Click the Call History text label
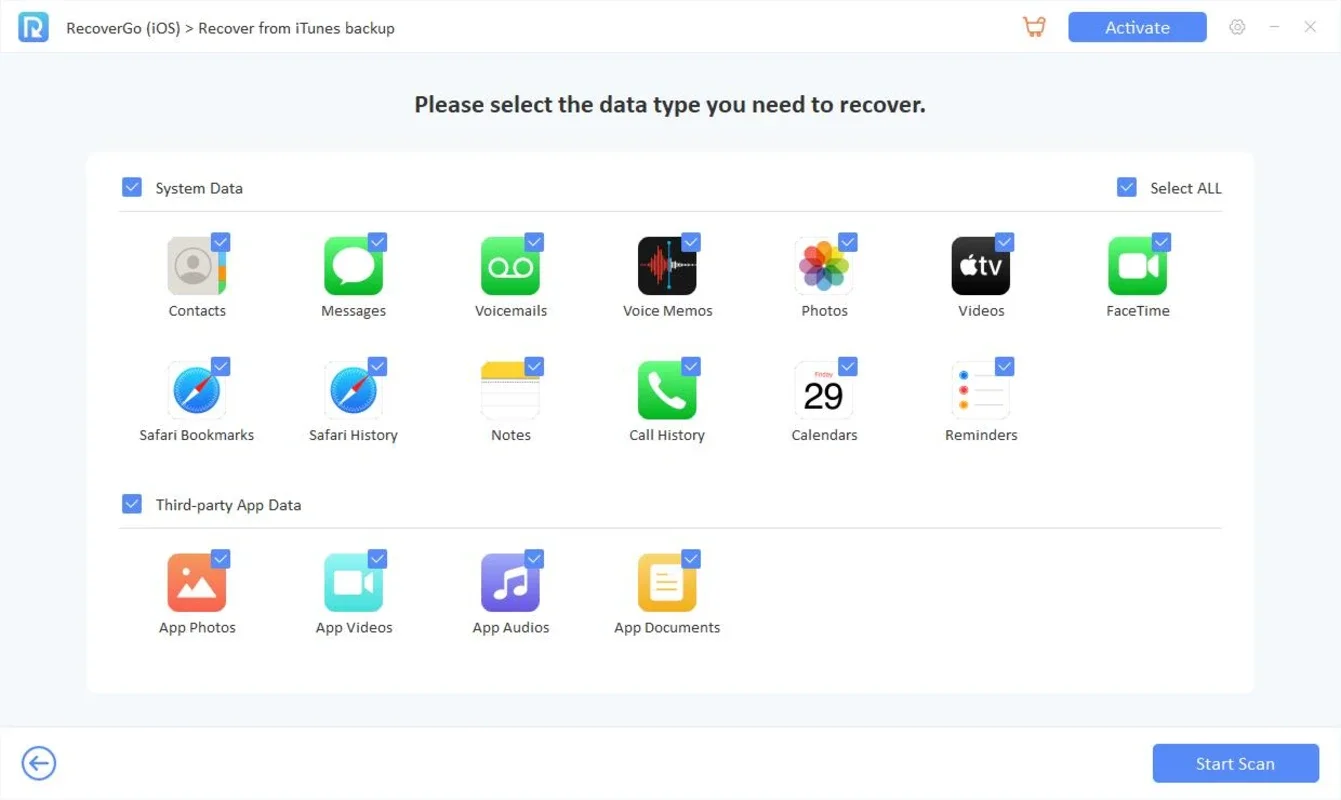Image resolution: width=1341 pixels, height=800 pixels. click(667, 435)
